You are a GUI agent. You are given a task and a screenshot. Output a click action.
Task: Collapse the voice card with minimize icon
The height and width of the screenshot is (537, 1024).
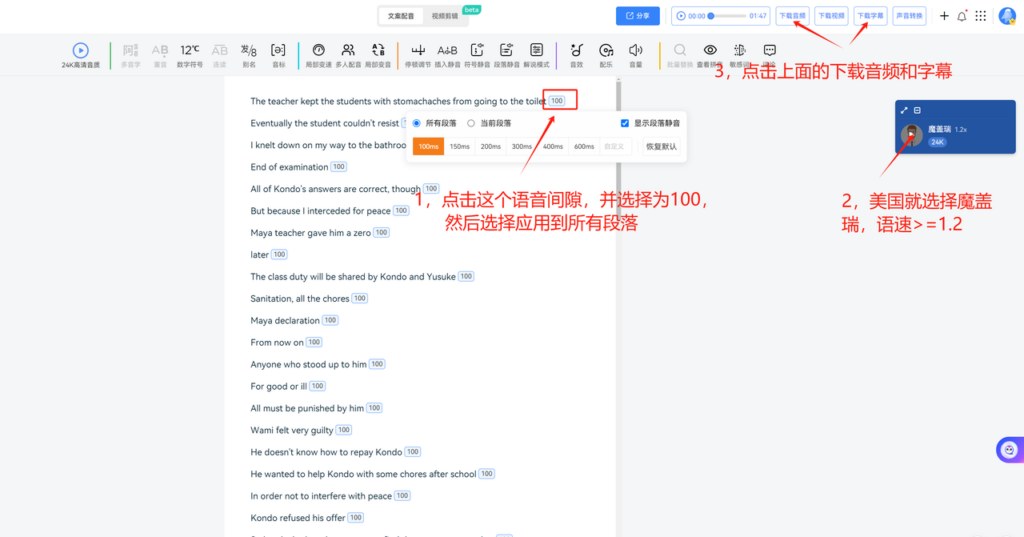[x=917, y=110]
